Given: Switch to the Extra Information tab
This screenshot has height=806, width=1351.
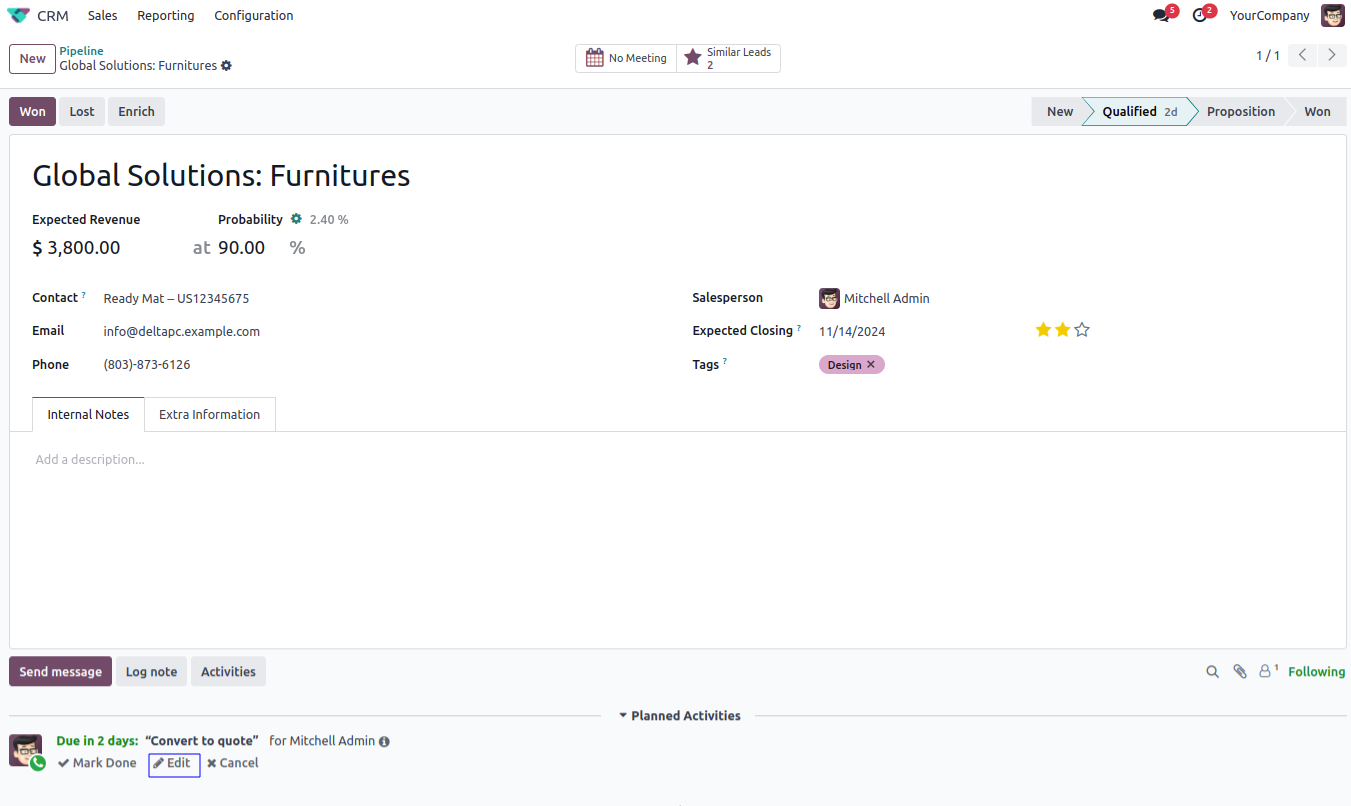Looking at the screenshot, I should click(209, 415).
